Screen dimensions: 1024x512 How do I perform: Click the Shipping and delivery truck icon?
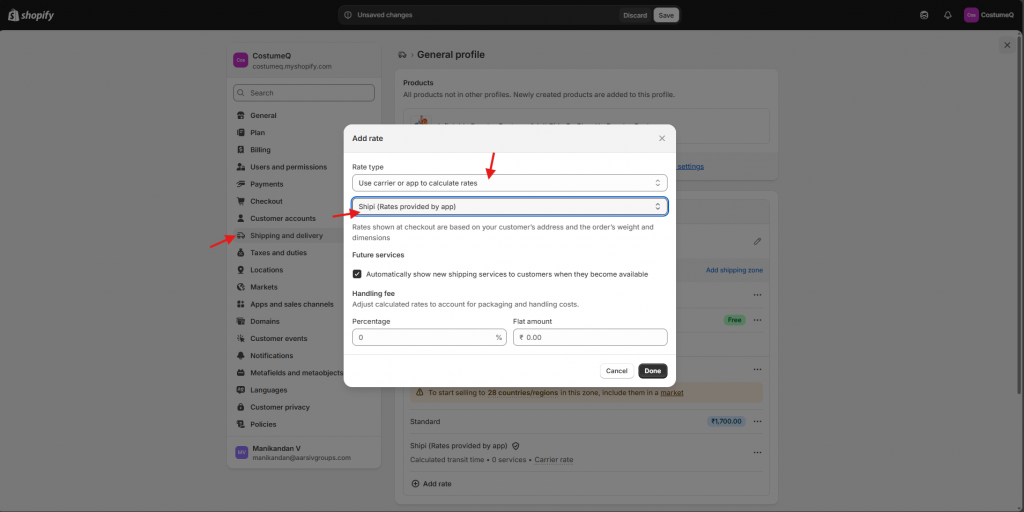241,236
